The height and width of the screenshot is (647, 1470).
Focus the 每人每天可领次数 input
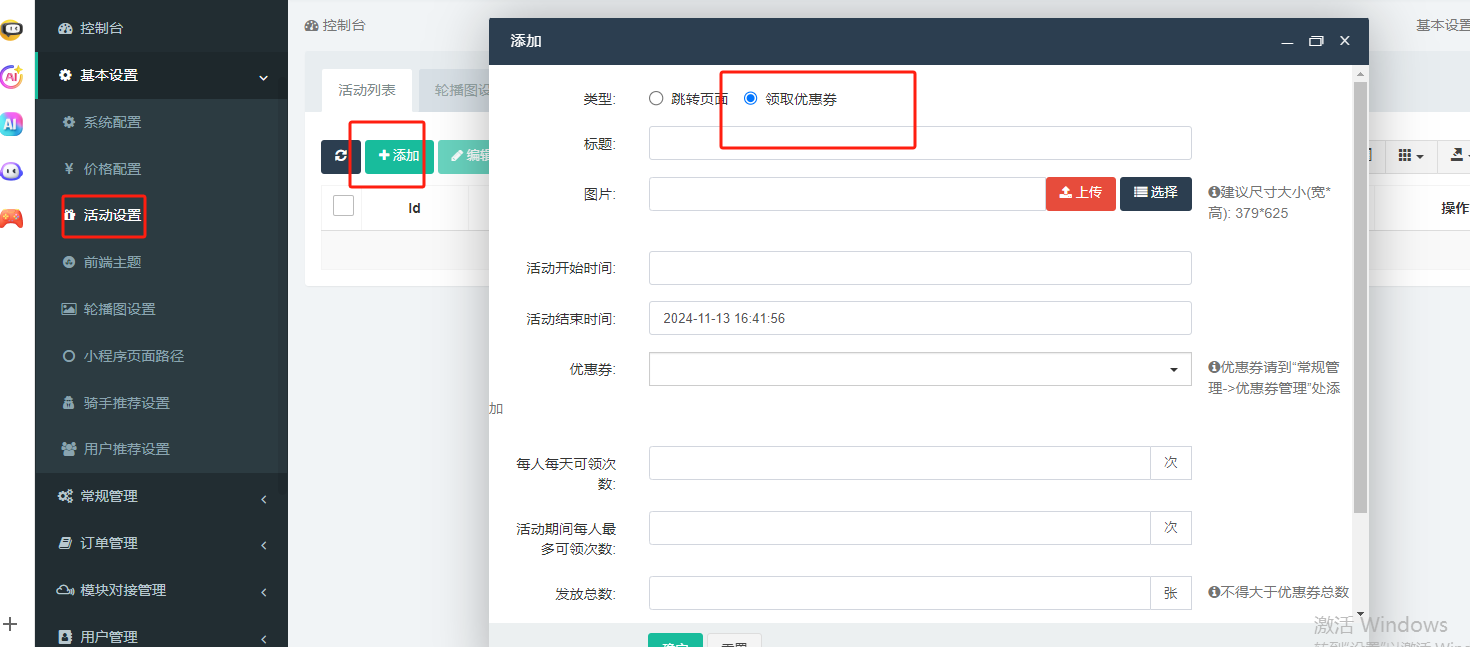900,463
